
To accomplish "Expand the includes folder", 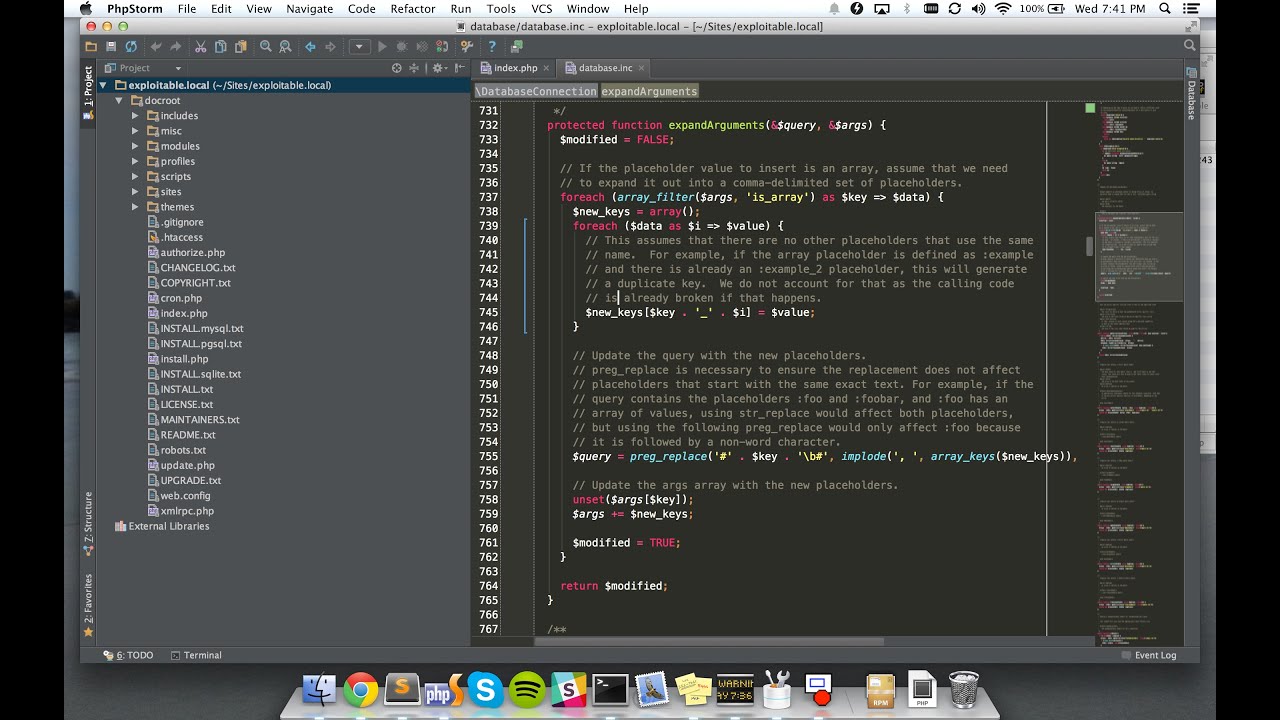I will [x=135, y=116].
